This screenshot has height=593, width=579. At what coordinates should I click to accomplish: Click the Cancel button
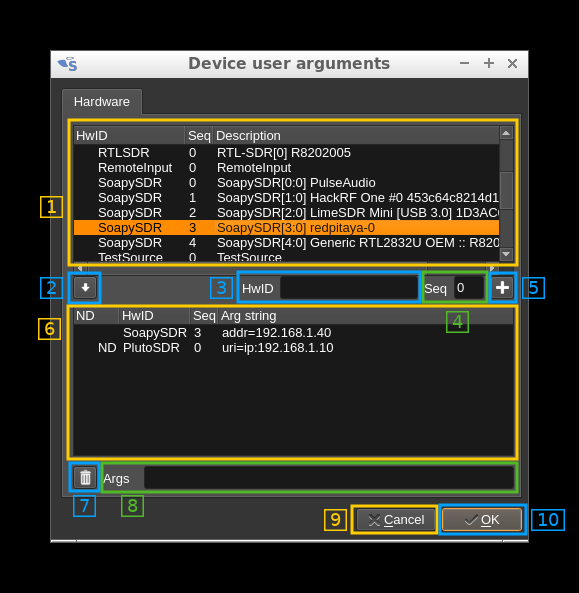tap(396, 520)
